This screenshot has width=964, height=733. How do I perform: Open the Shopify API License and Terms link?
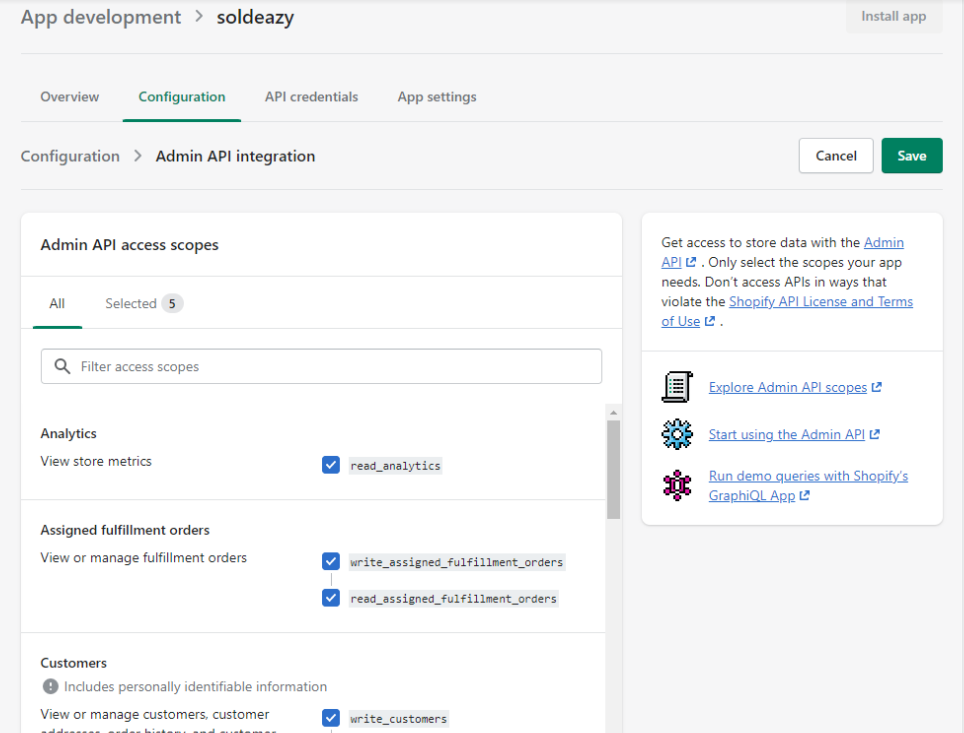[x=821, y=301]
